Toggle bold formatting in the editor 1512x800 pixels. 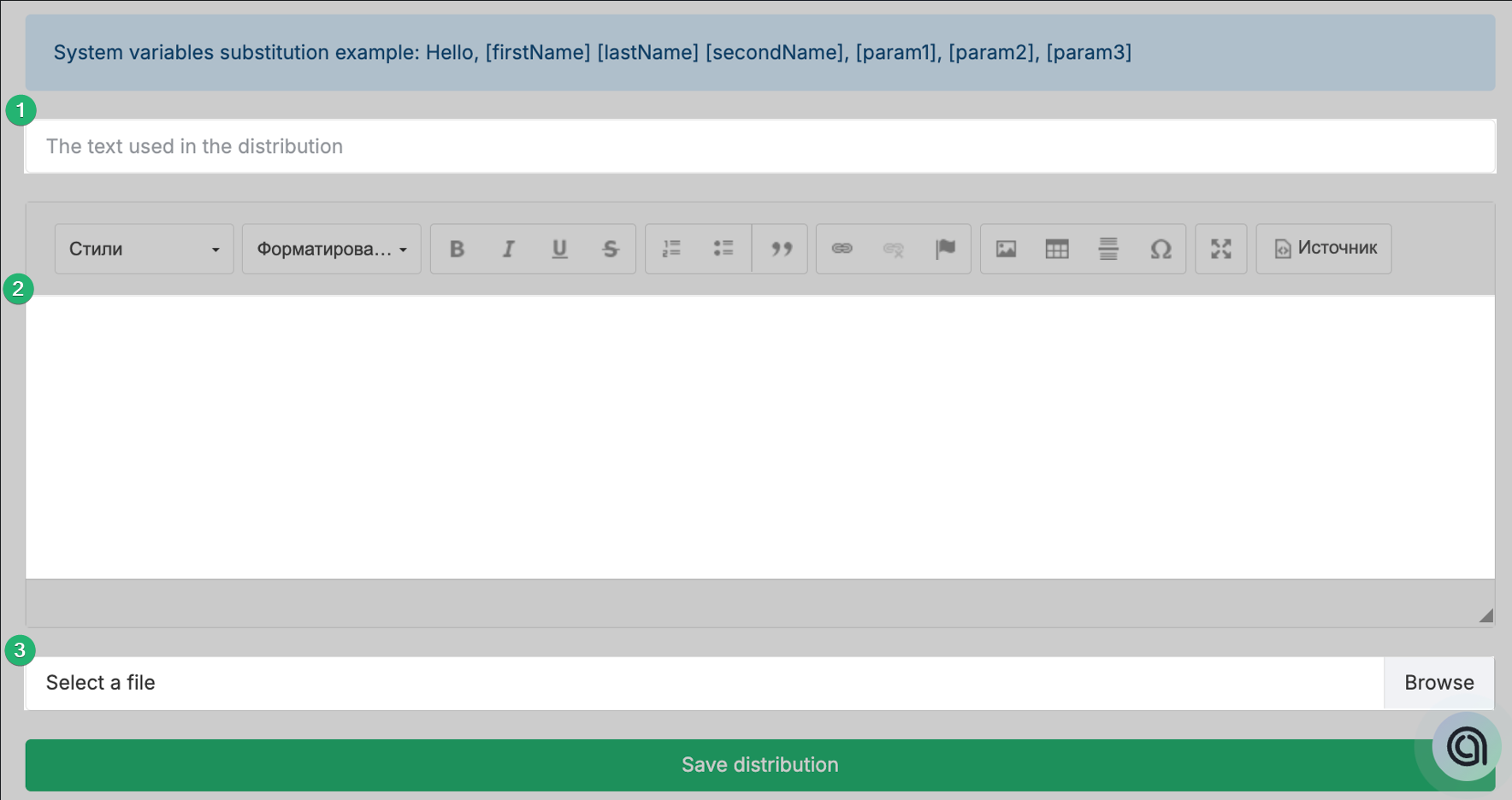(457, 249)
